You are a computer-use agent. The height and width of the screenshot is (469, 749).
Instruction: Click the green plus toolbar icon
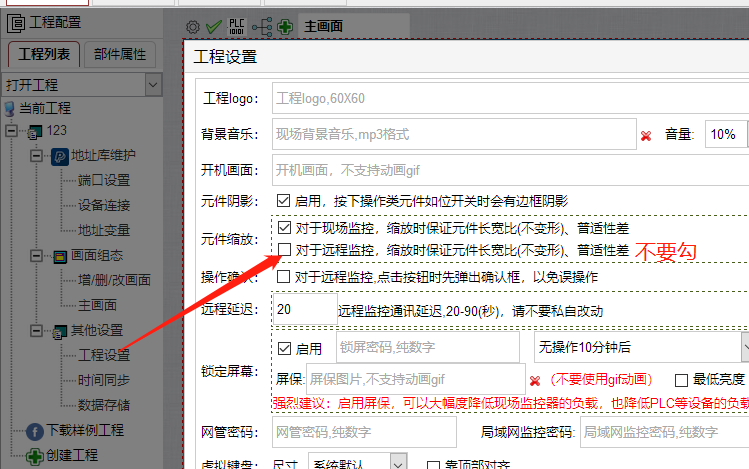(286, 27)
